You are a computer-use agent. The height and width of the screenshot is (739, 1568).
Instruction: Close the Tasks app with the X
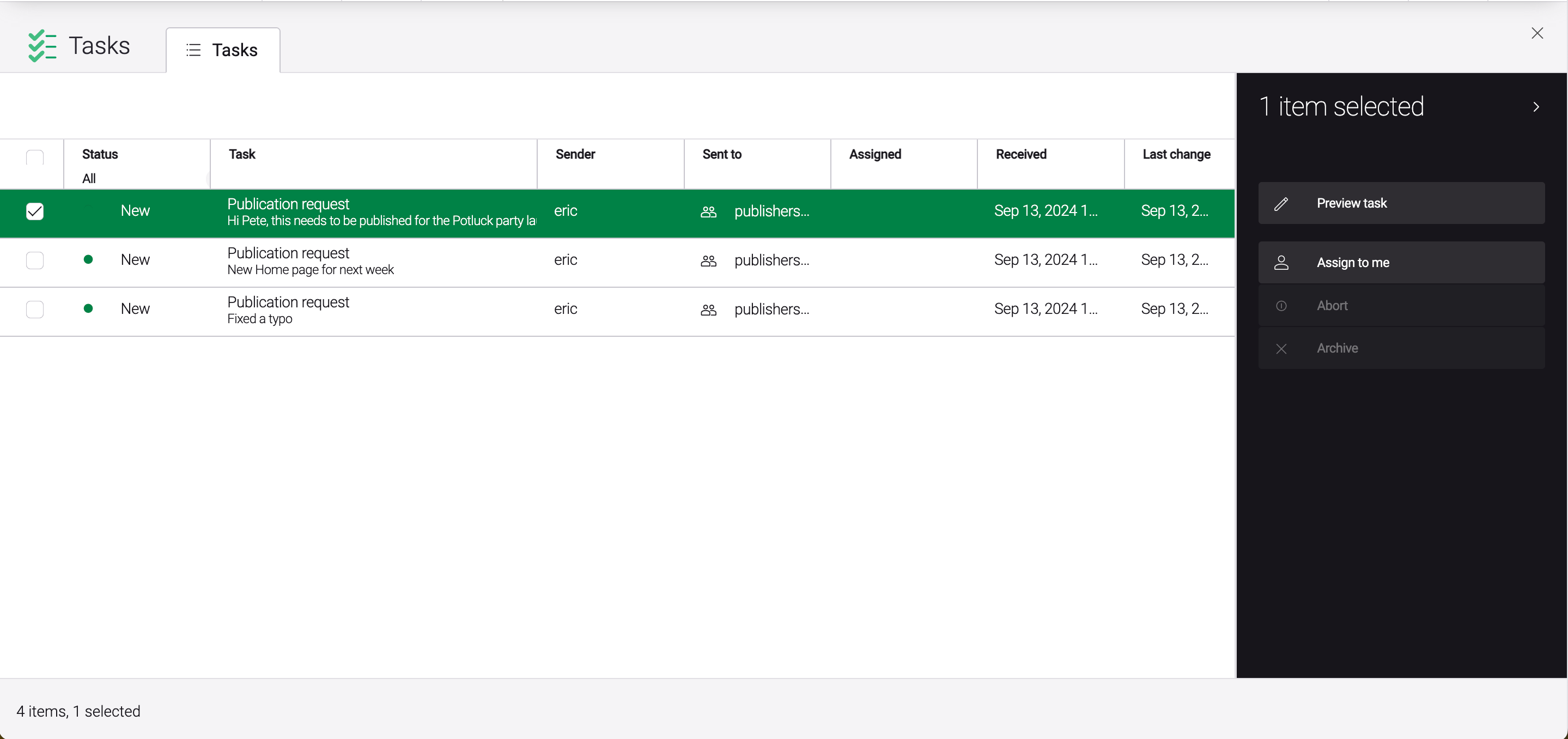[1537, 33]
